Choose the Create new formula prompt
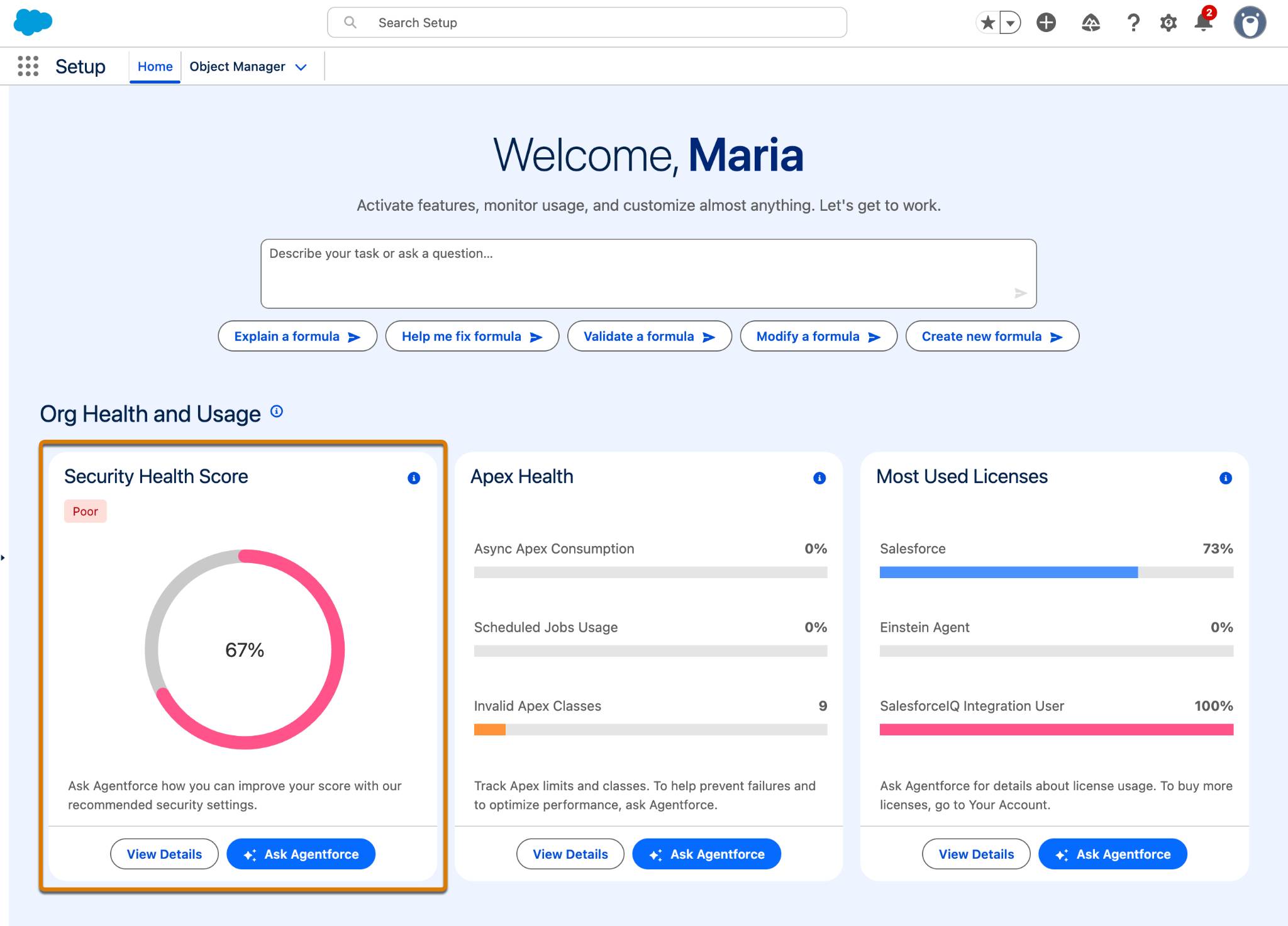This screenshot has width=1288, height=926. coord(992,337)
